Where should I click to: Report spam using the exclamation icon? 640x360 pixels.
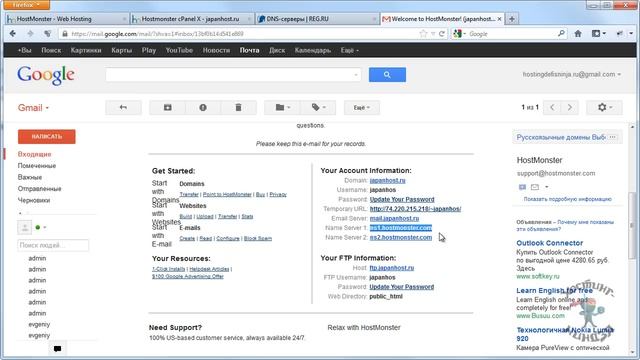point(203,107)
